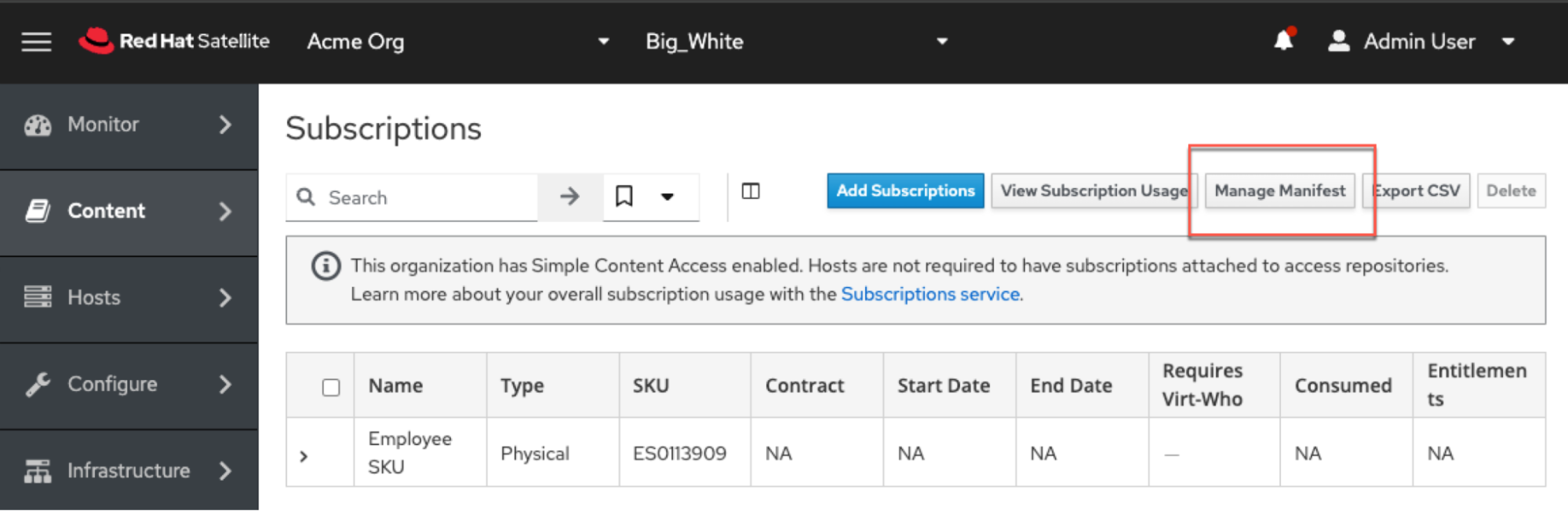Click the Add Subscriptions button
1568x511 pixels.
click(905, 191)
